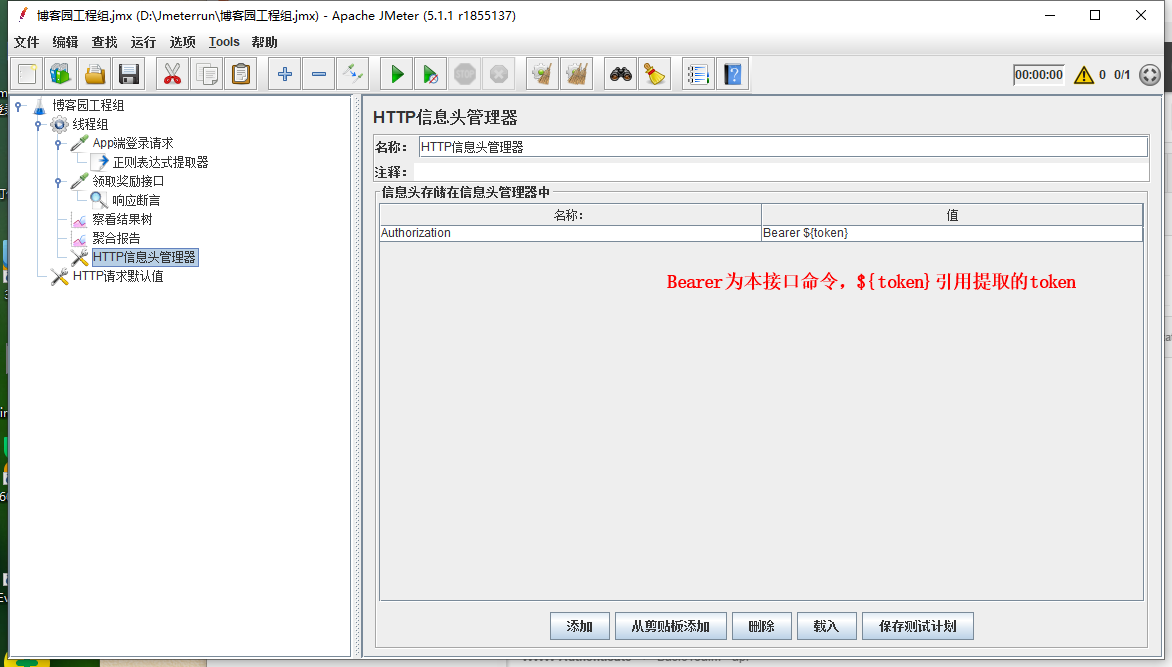Click the Copy toolbar icon

pyautogui.click(x=207, y=74)
